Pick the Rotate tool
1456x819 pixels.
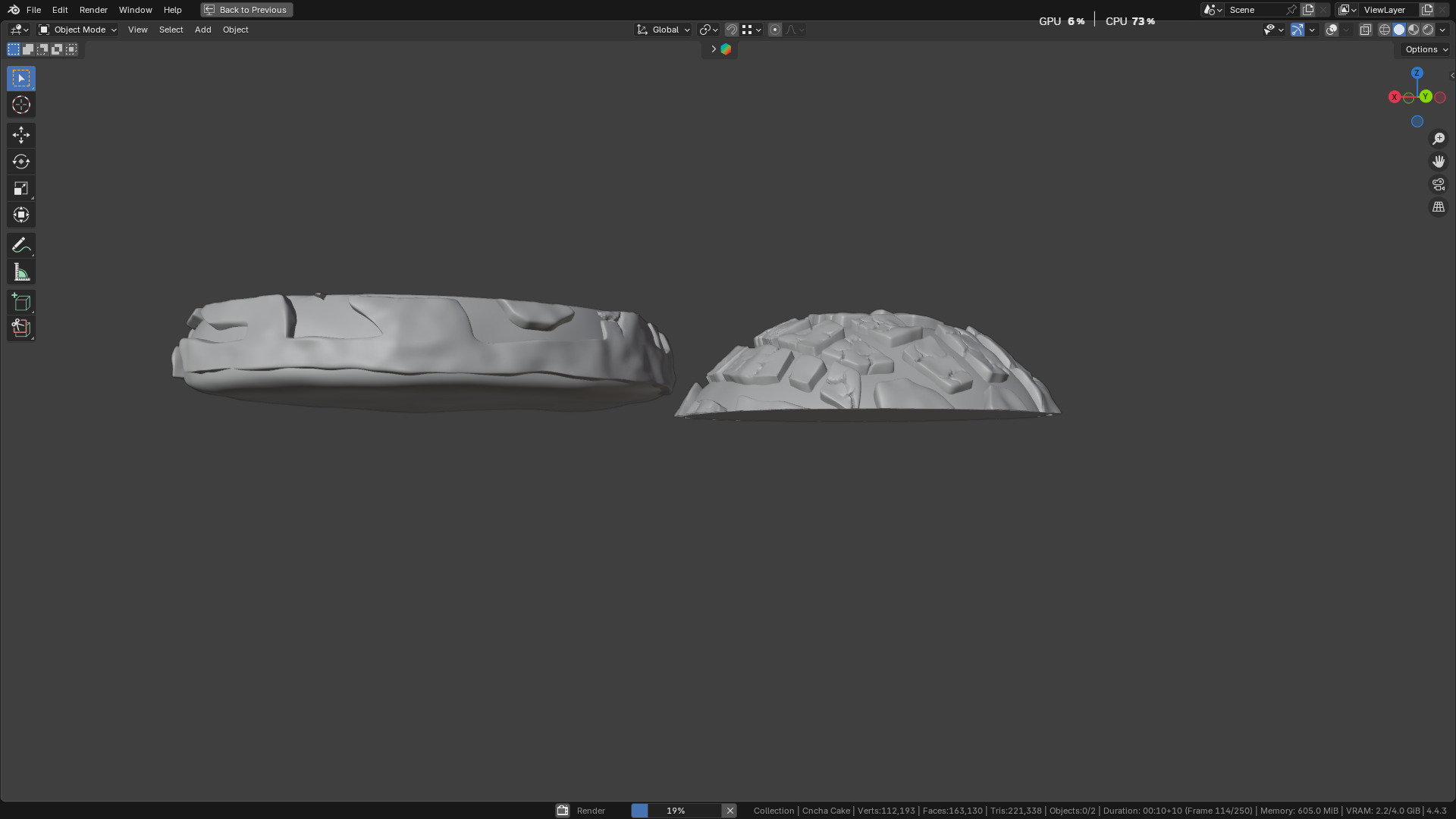click(x=21, y=162)
